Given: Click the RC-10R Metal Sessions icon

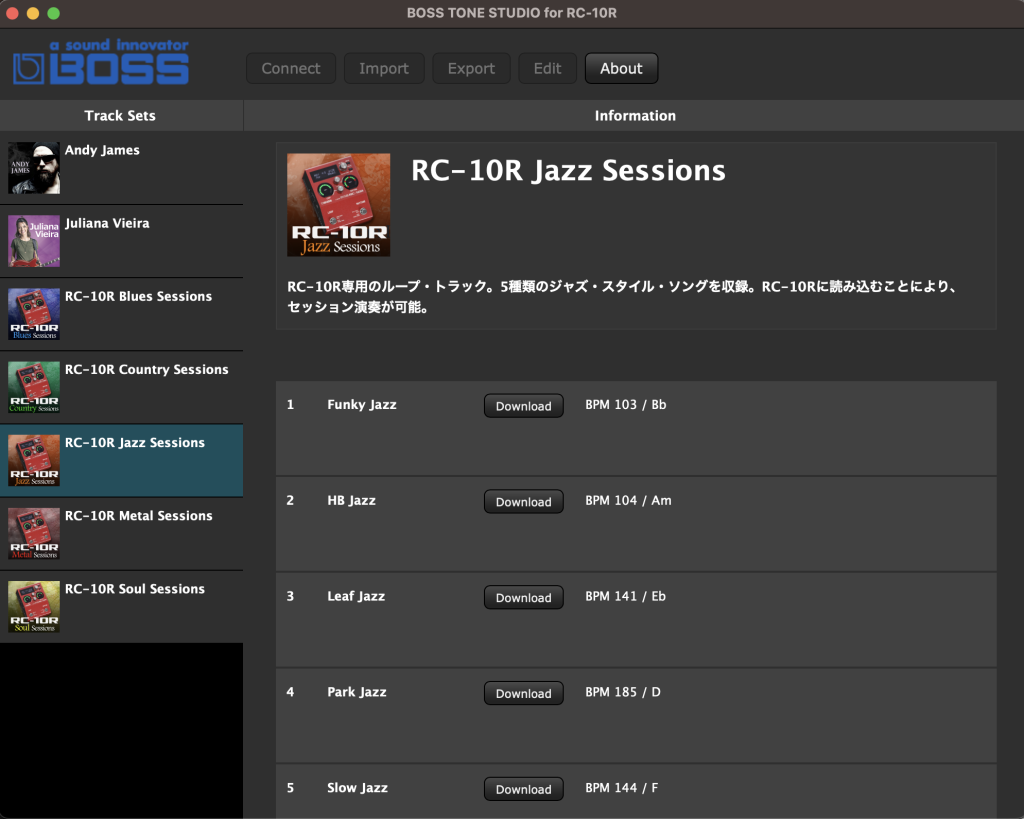Looking at the screenshot, I should tap(34, 533).
